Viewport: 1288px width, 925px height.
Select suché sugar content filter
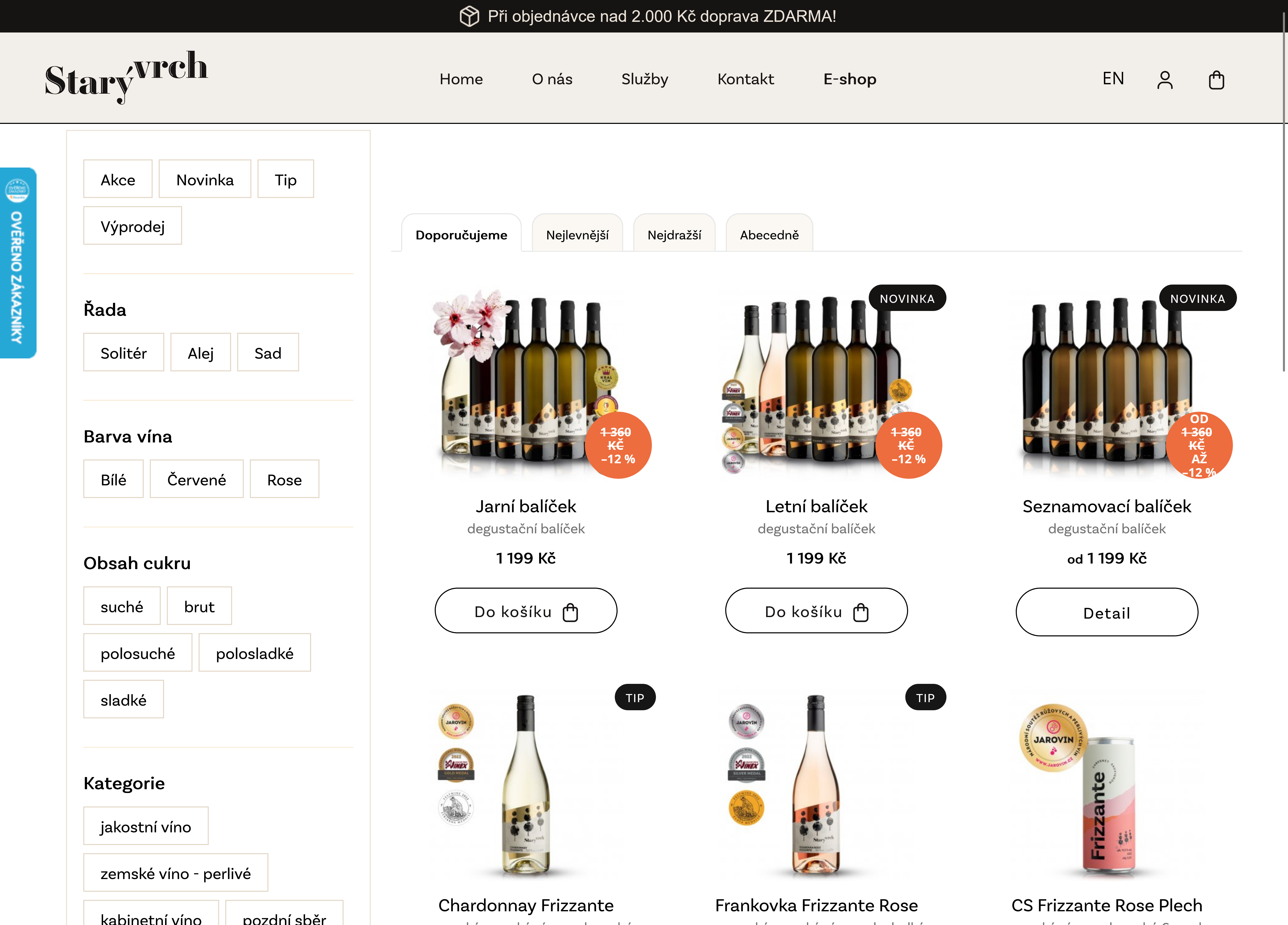click(x=122, y=606)
